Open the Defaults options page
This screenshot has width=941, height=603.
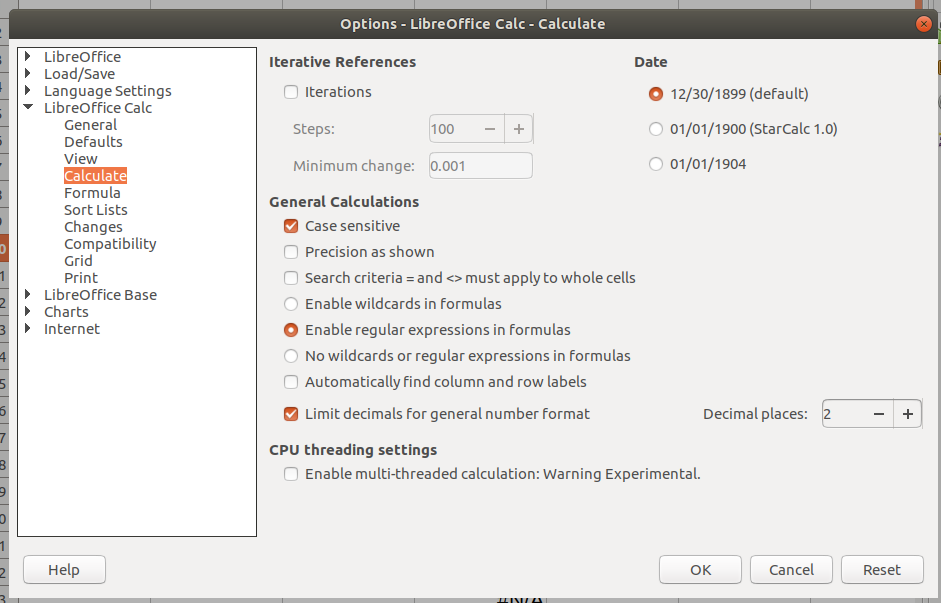point(93,142)
